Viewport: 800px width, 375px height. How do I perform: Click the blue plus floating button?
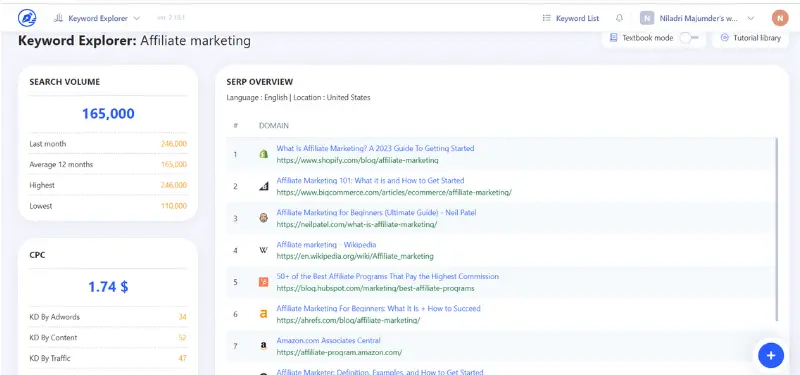[x=771, y=356]
